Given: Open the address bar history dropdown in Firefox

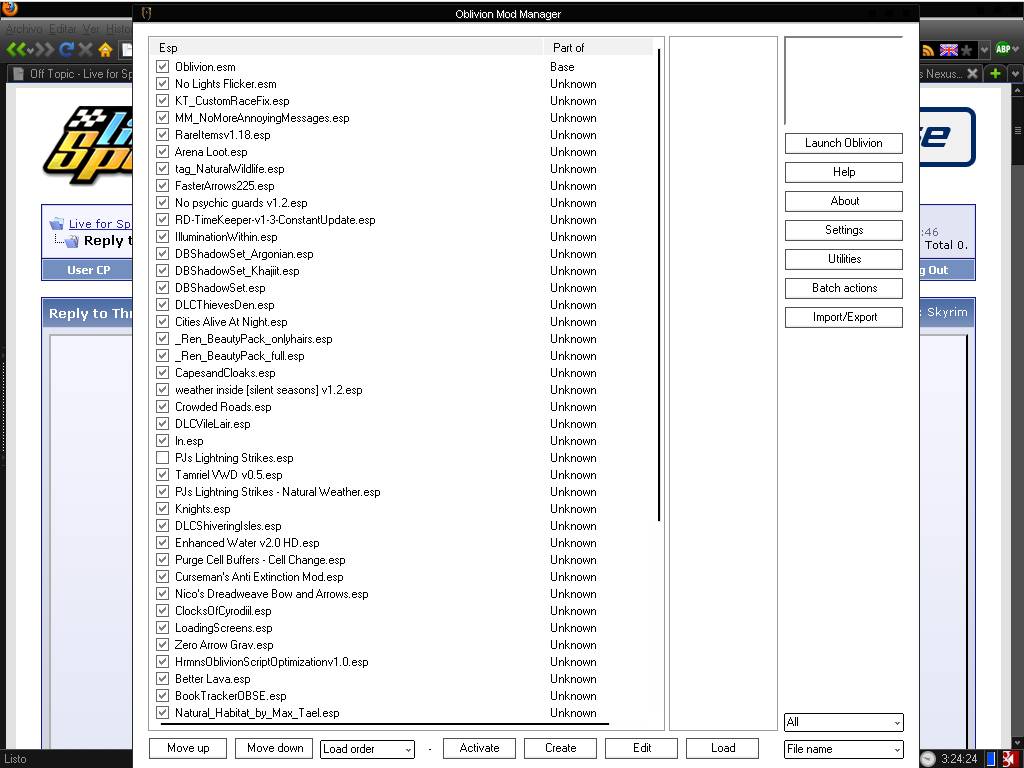Looking at the screenshot, I should (985, 50).
